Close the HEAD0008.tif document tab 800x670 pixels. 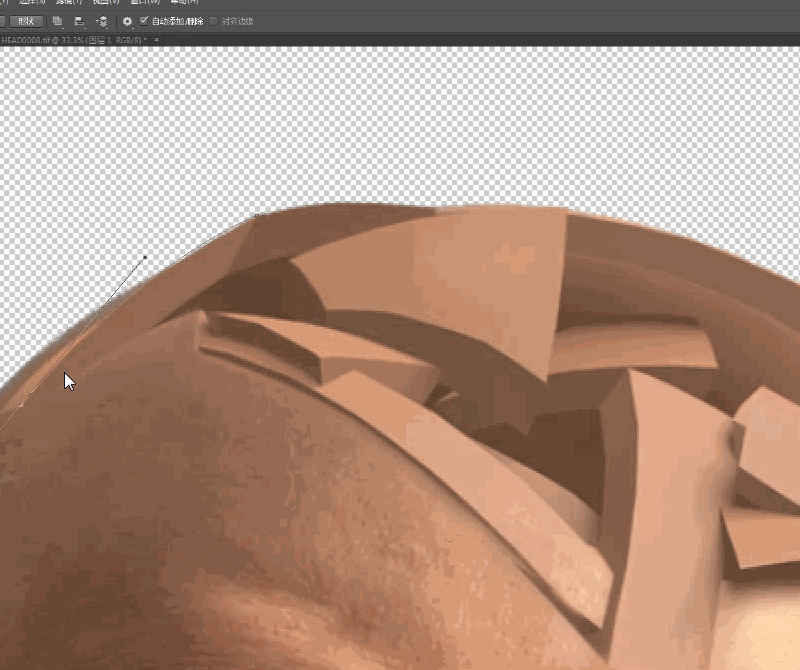click(x=157, y=39)
